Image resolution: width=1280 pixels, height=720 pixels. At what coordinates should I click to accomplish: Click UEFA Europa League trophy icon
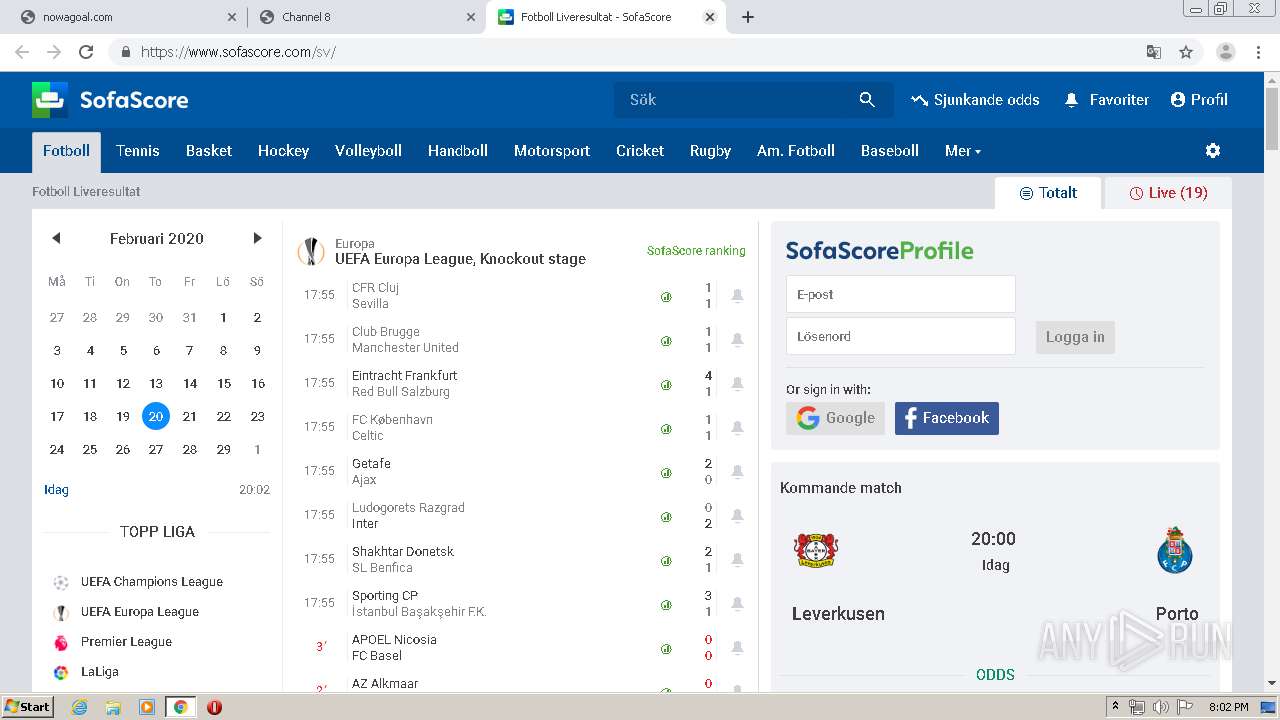(311, 251)
